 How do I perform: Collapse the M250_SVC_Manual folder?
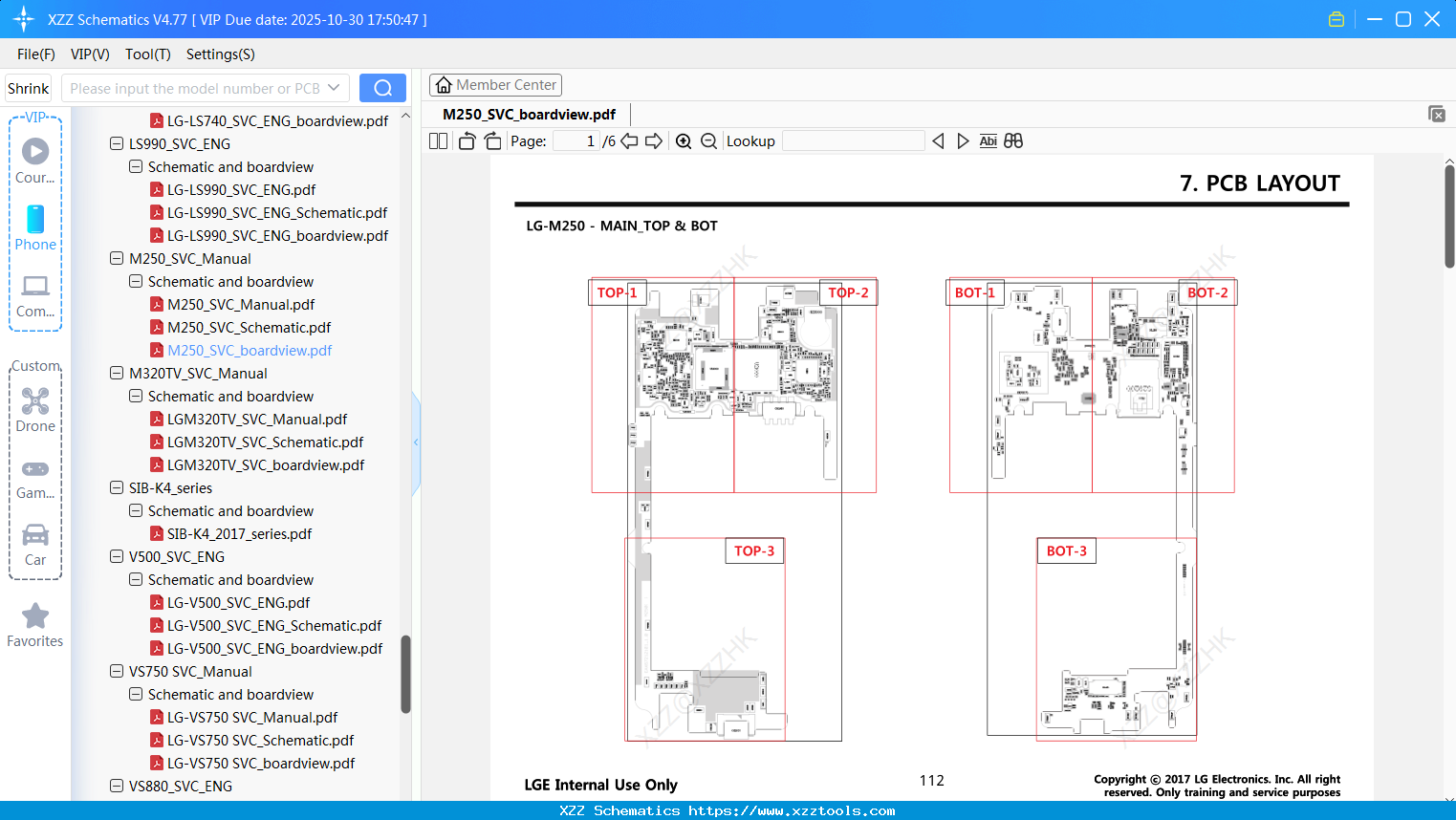pyautogui.click(x=116, y=258)
